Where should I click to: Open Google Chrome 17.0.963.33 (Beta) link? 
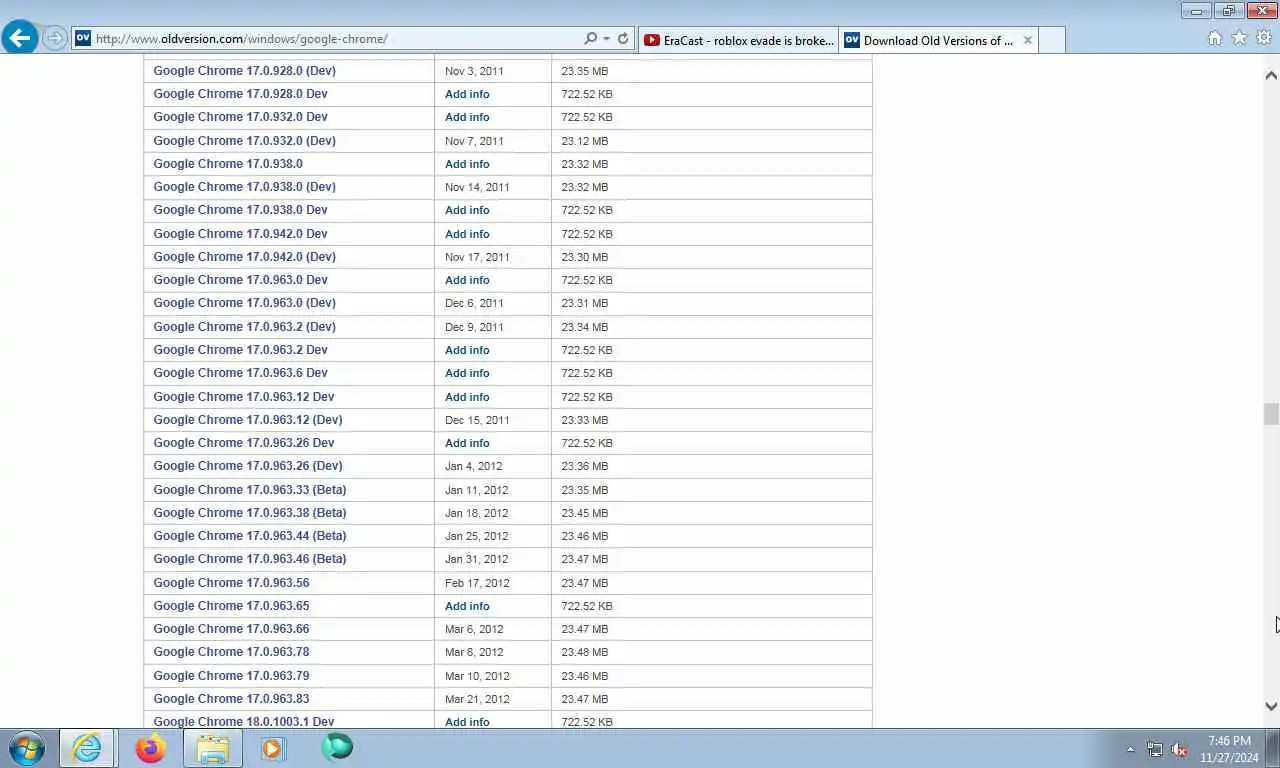click(250, 490)
